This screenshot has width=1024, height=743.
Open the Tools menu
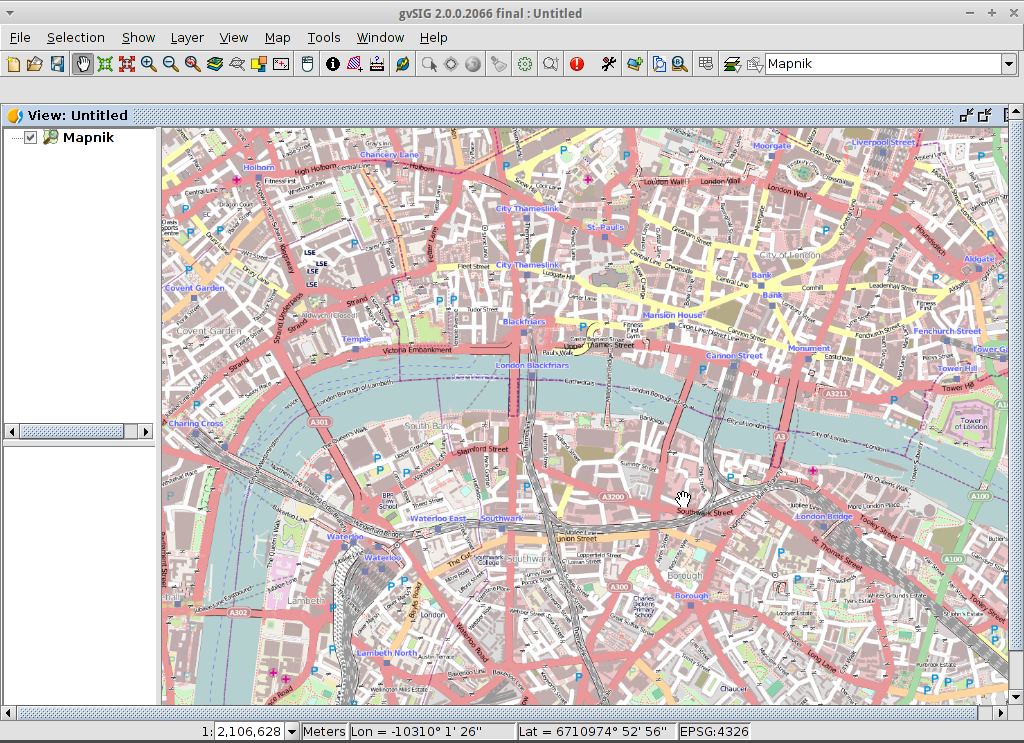tap(324, 38)
